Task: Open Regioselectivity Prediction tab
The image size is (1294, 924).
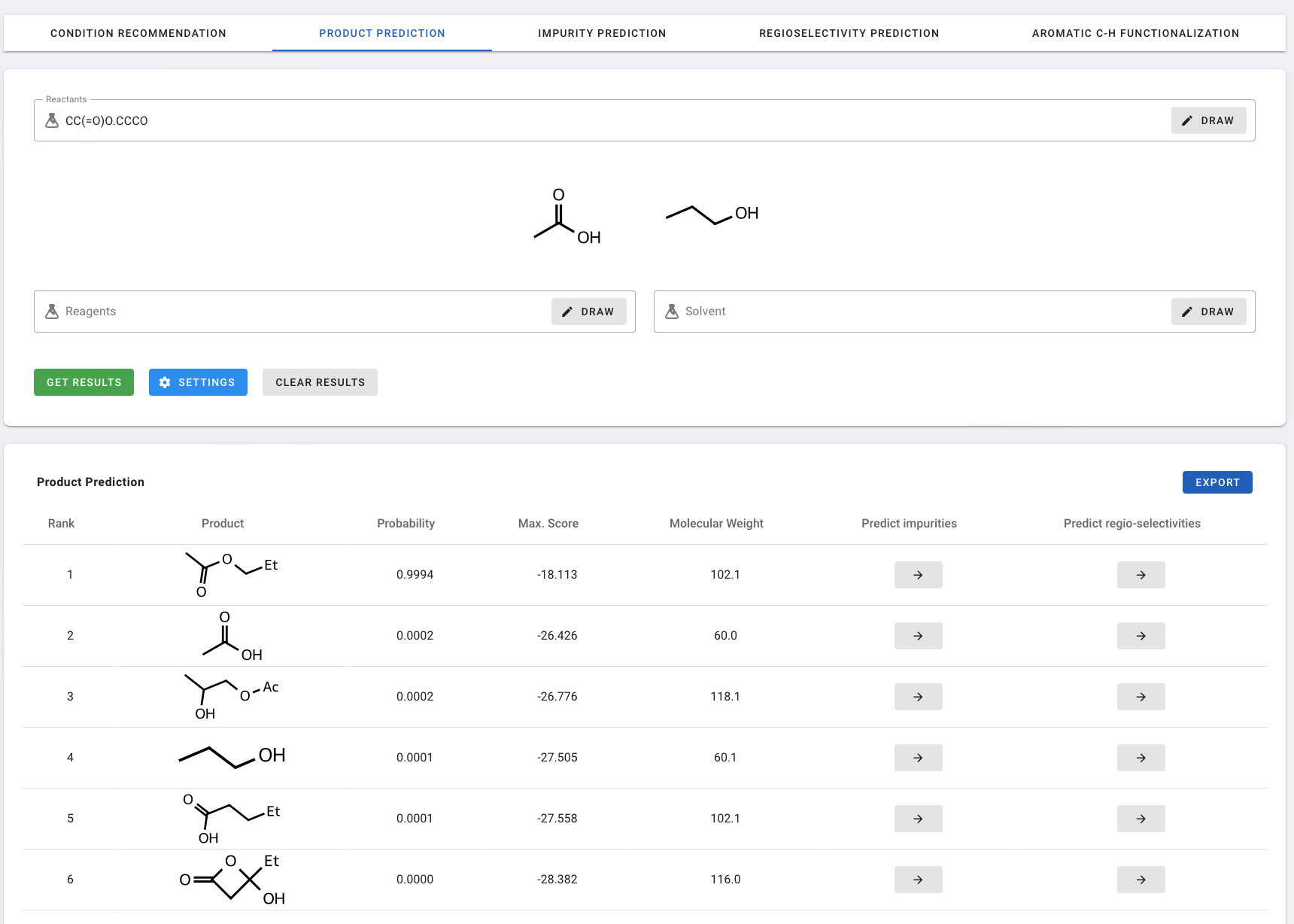Action: (x=849, y=33)
